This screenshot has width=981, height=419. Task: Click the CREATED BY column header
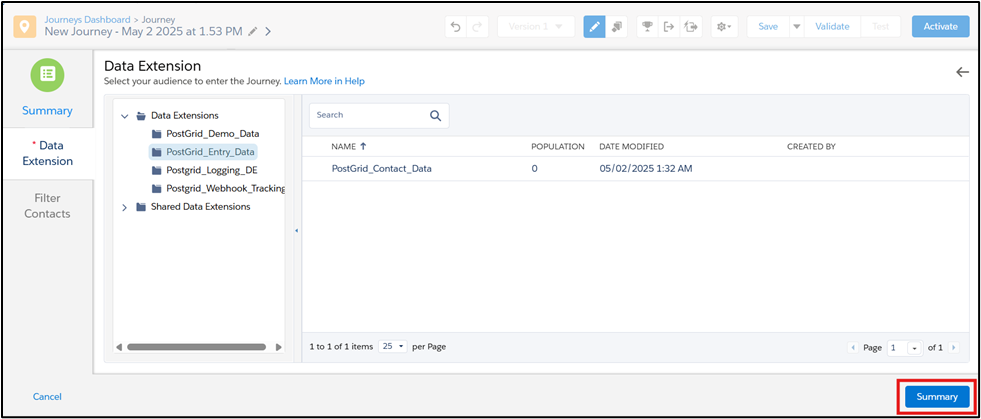click(811, 146)
